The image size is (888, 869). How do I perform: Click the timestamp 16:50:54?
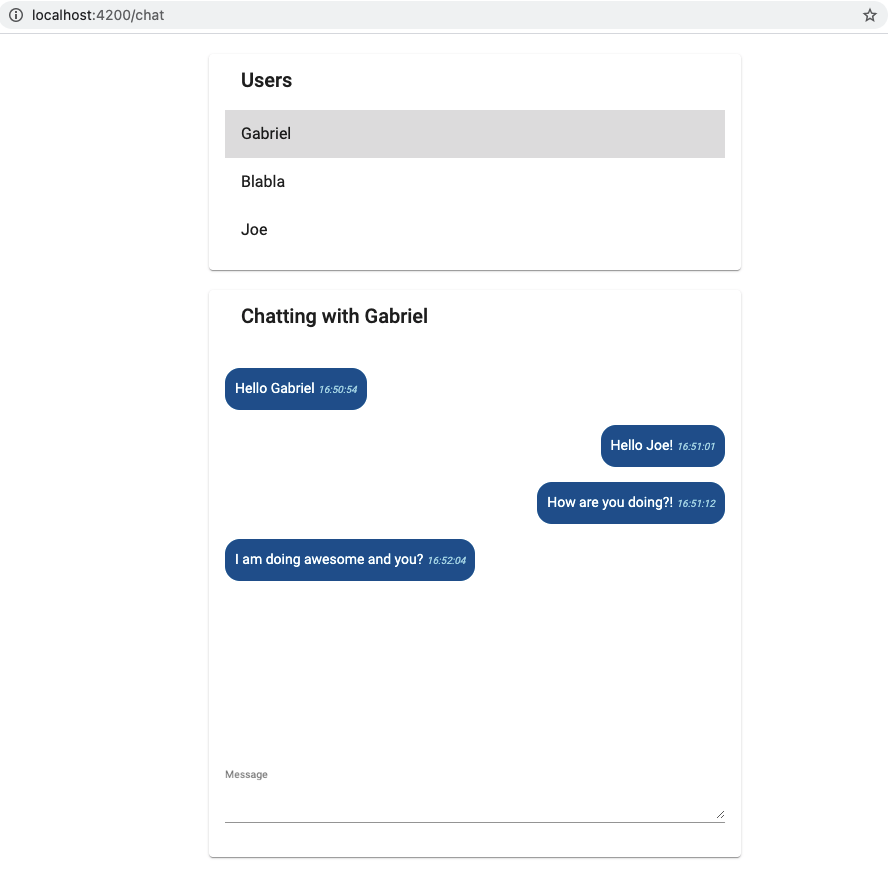click(339, 389)
